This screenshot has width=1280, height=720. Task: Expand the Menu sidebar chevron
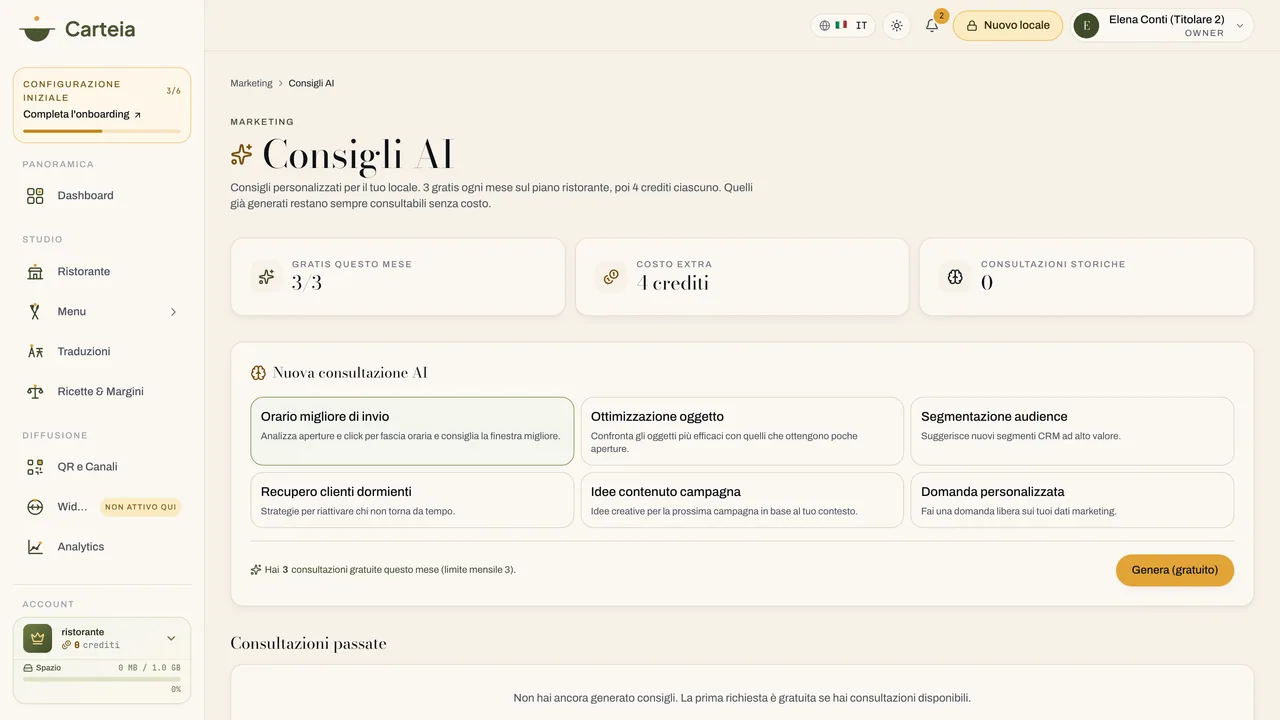pyautogui.click(x=173, y=312)
